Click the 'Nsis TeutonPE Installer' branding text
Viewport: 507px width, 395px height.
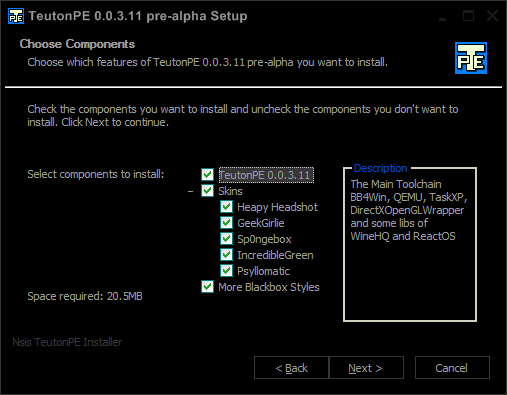pos(67,342)
